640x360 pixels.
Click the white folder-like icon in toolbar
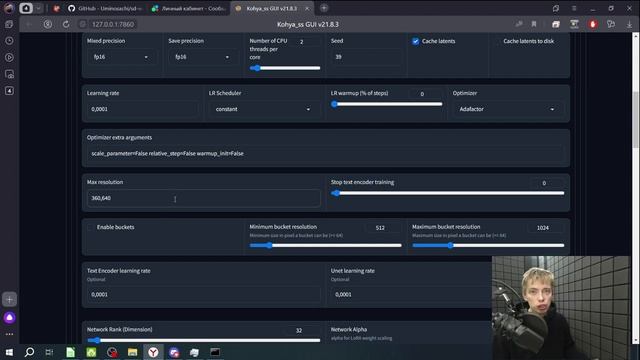(556, 24)
